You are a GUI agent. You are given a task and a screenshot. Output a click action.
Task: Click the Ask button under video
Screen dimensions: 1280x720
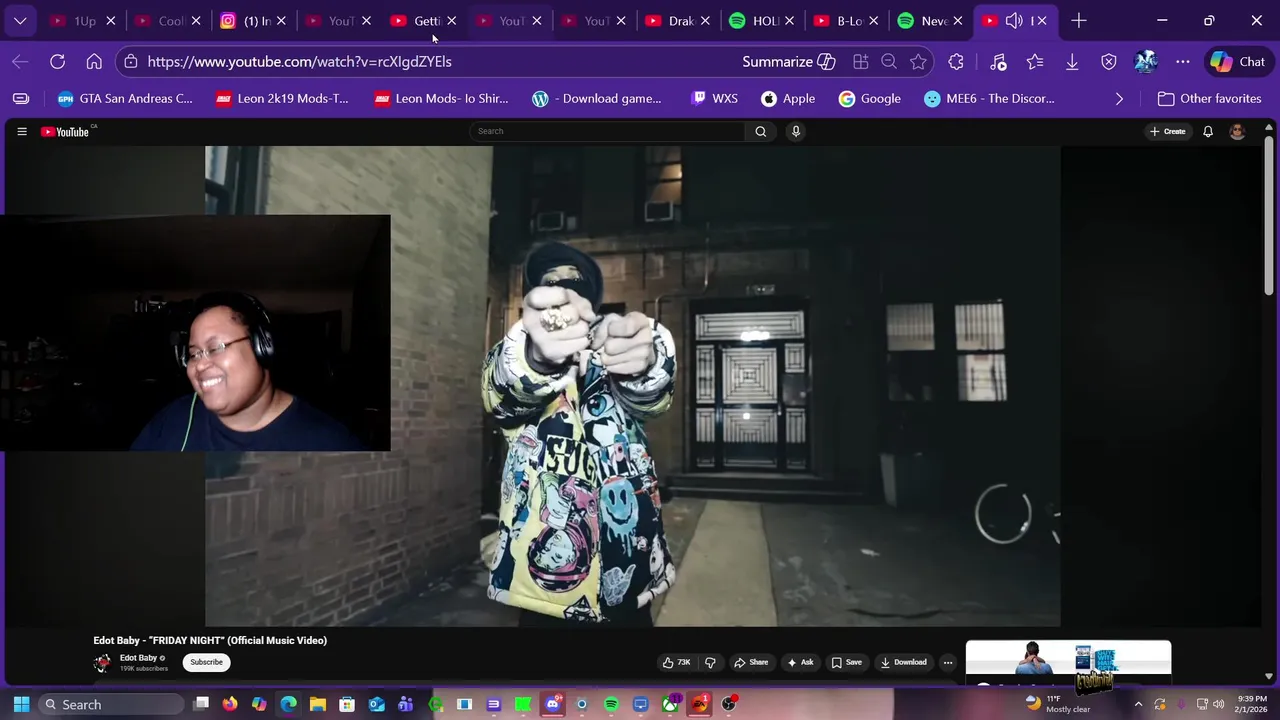pyautogui.click(x=800, y=662)
